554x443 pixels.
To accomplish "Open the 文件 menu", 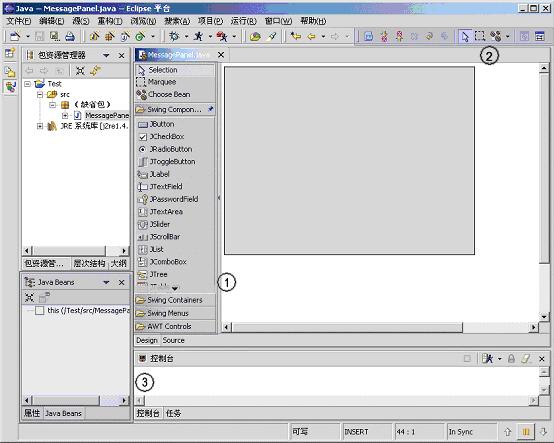I will [19, 21].
